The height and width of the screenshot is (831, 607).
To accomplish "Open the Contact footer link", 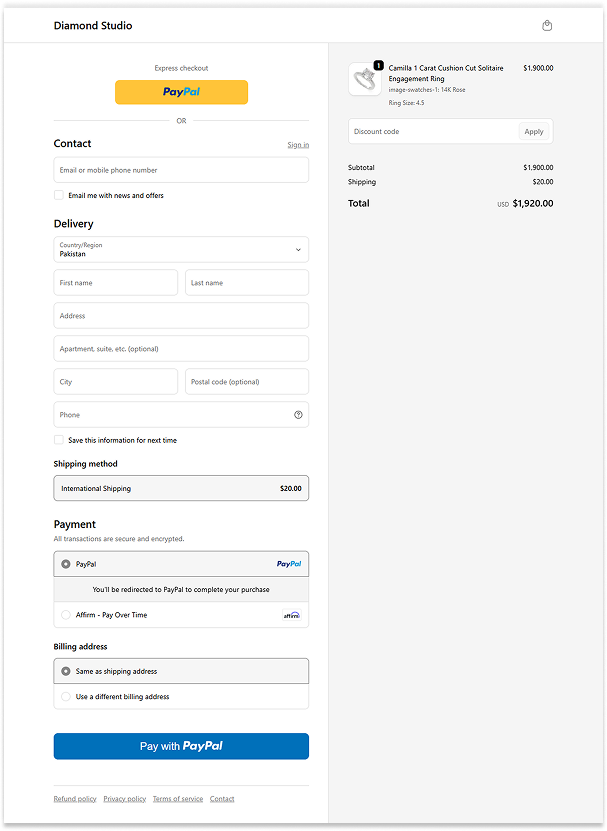I will (222, 799).
